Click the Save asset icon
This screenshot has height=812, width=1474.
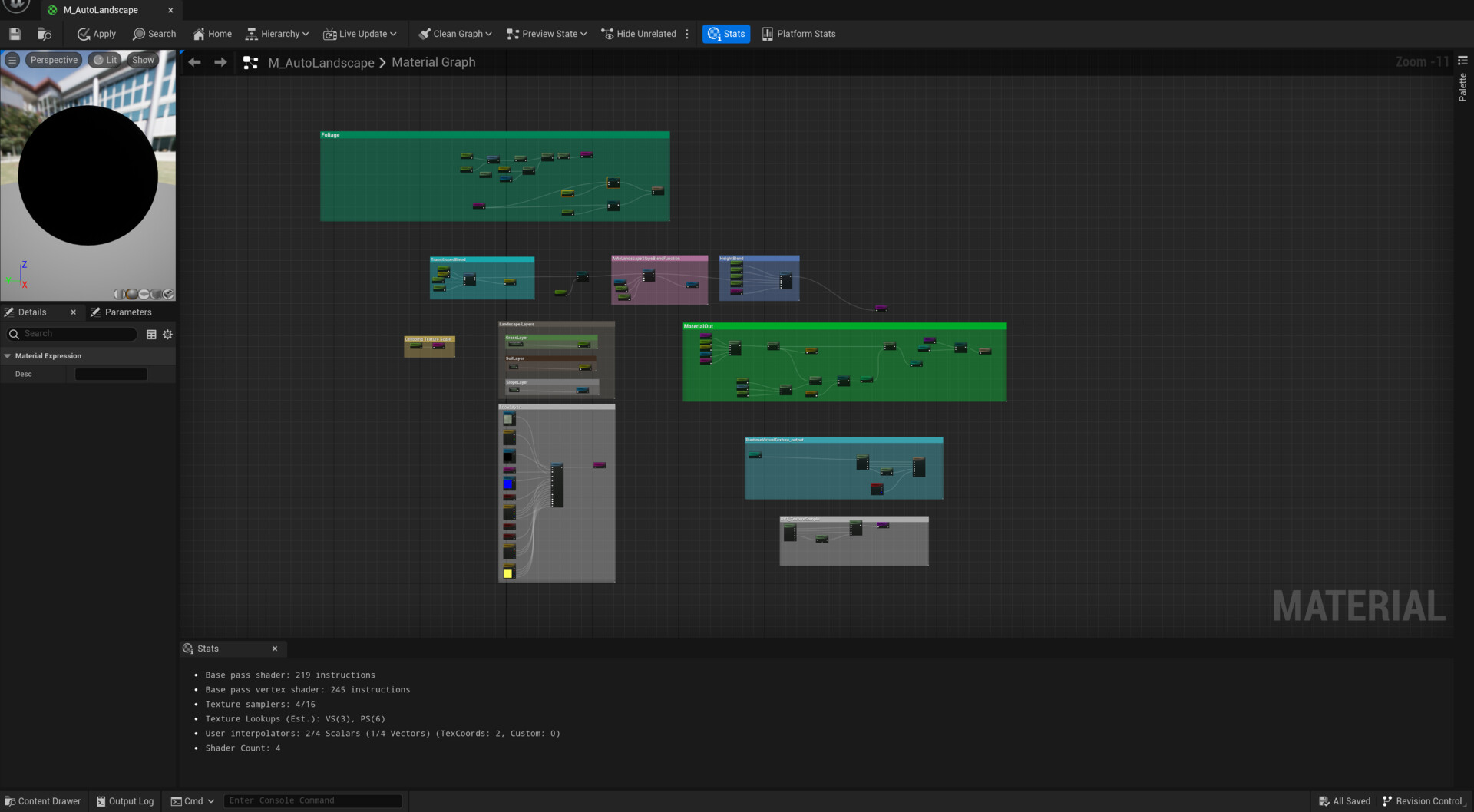tap(15, 34)
